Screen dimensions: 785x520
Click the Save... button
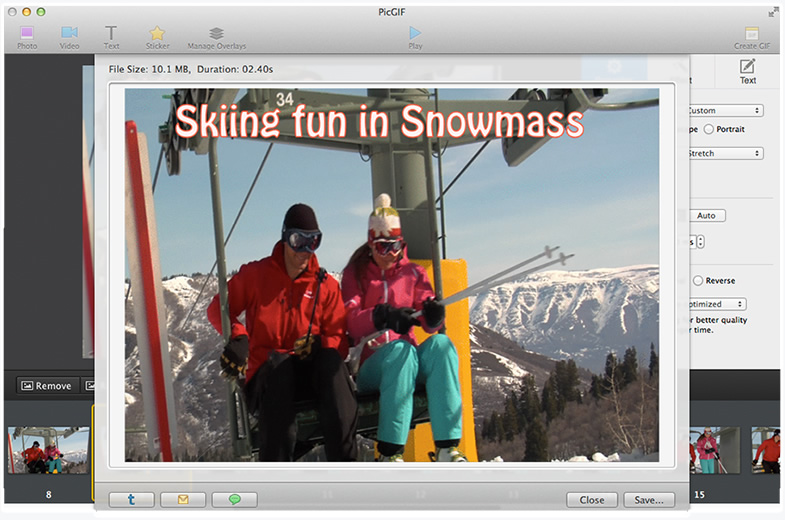pyautogui.click(x=649, y=499)
